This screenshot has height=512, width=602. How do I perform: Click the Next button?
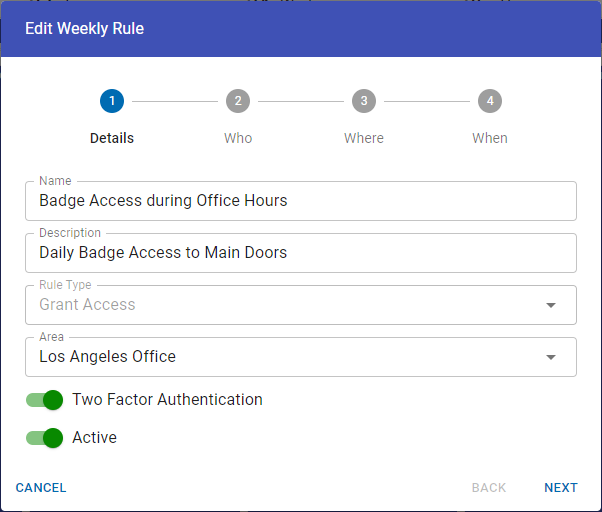point(561,488)
